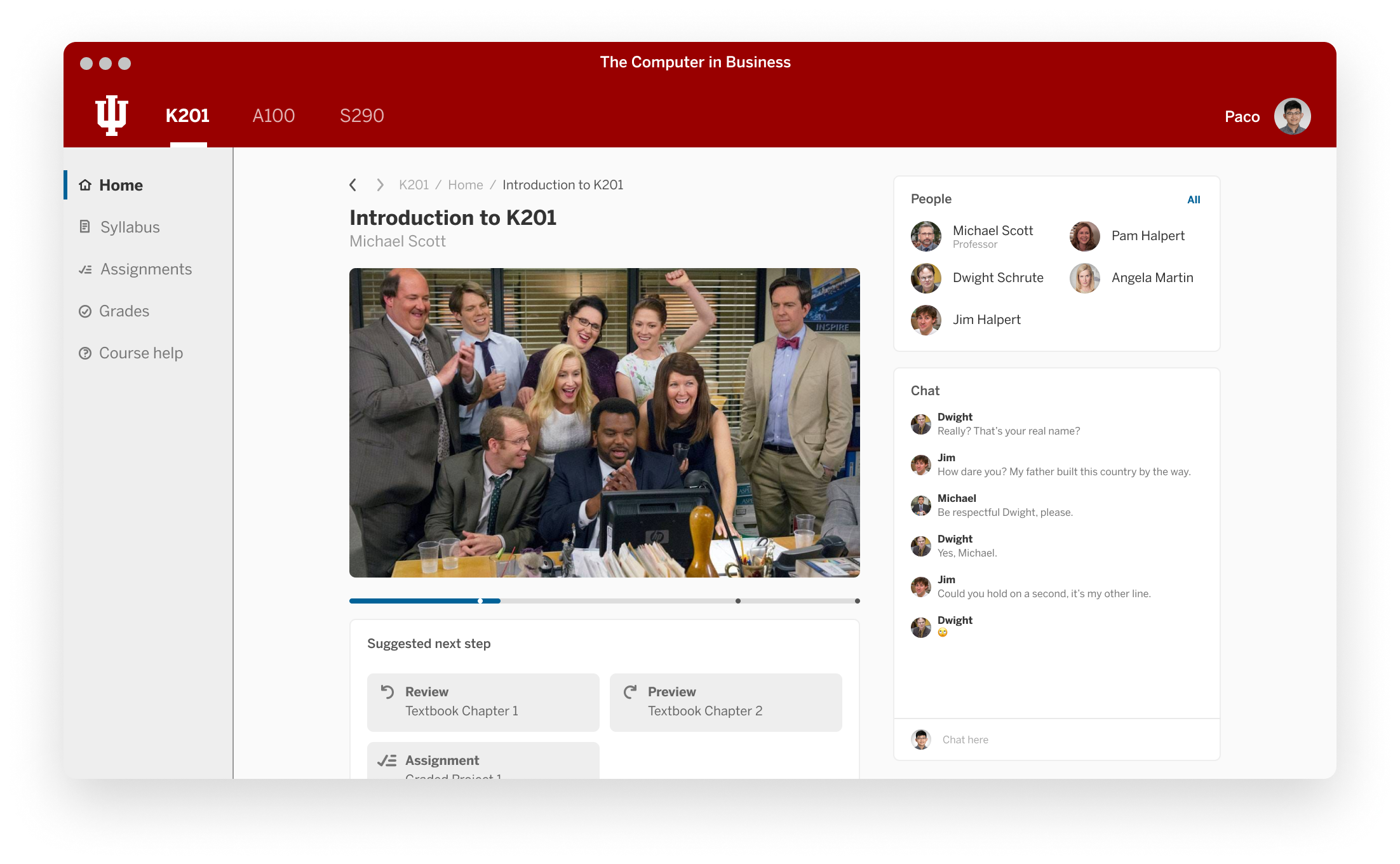Click the Syllabus document icon
Screen dimensions: 1400x864
84,227
